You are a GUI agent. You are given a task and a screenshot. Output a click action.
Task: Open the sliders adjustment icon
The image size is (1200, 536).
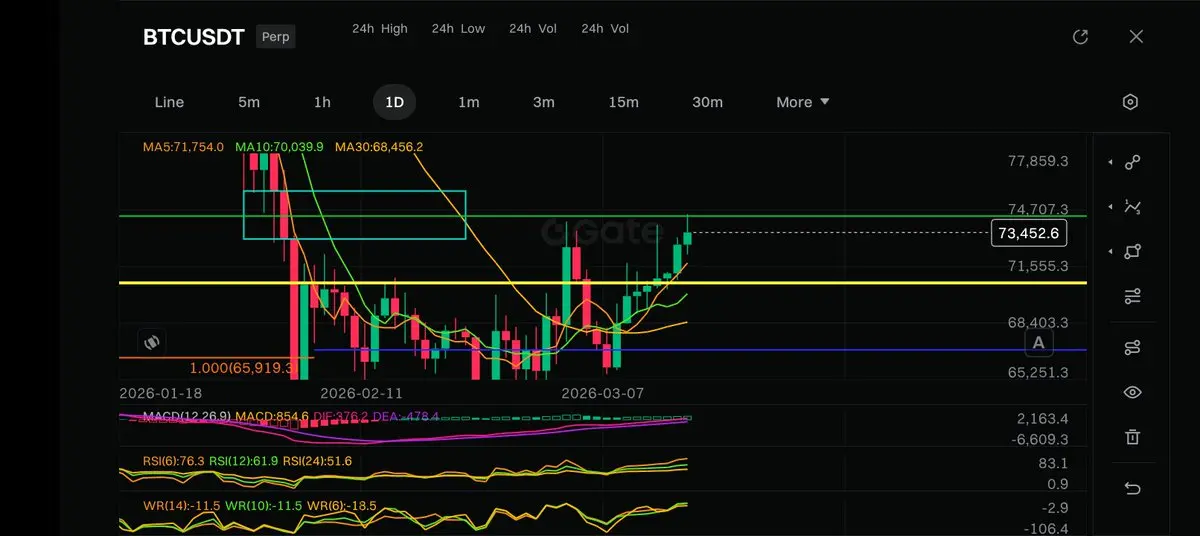(x=1132, y=296)
